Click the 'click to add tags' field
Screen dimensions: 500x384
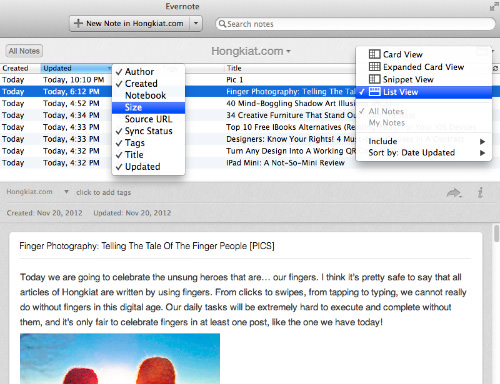103,192
